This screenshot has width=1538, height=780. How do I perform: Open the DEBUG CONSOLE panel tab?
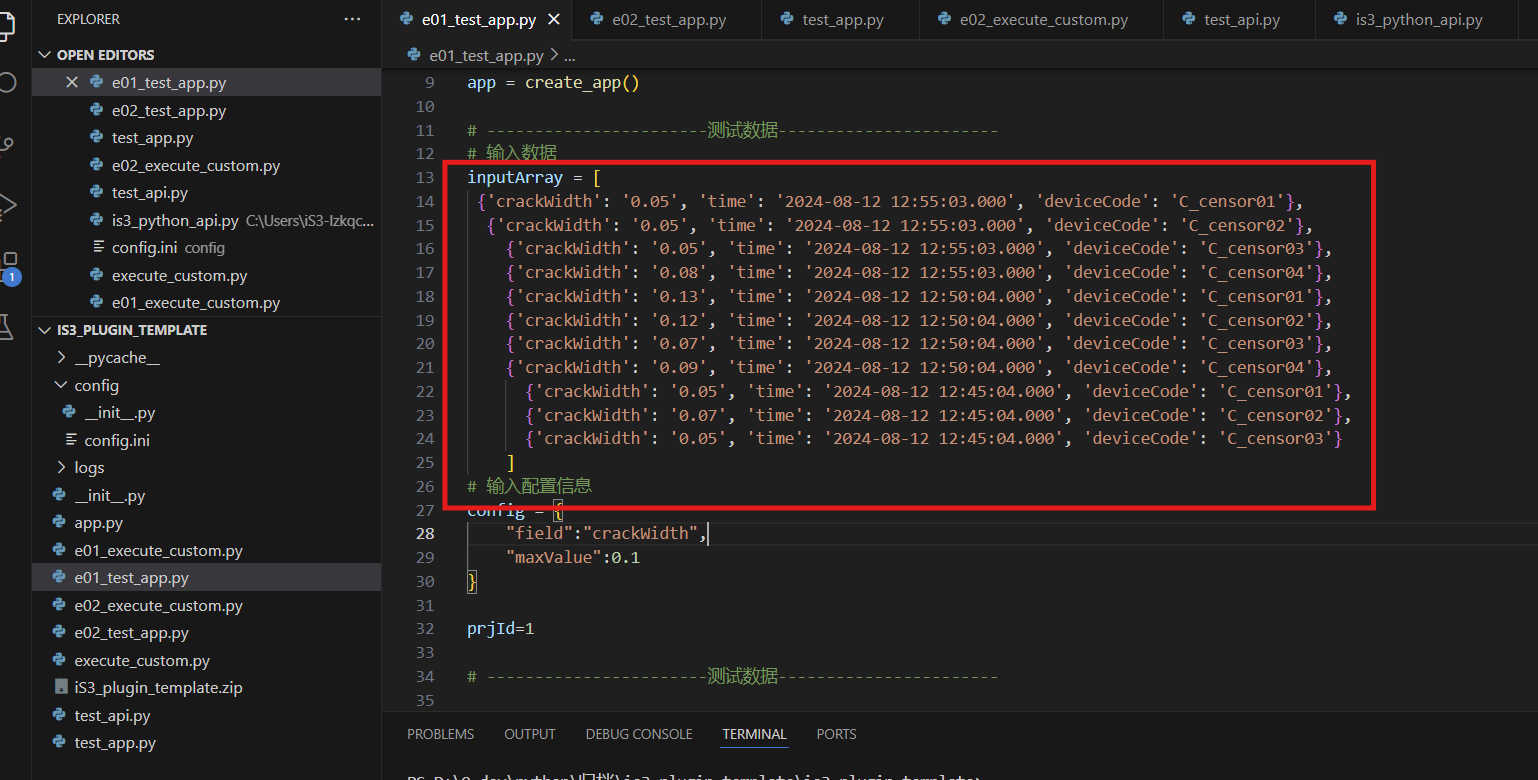[x=639, y=734]
